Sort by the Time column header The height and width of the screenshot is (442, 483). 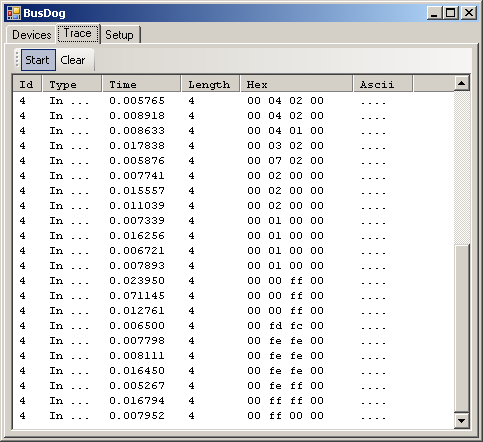click(142, 84)
